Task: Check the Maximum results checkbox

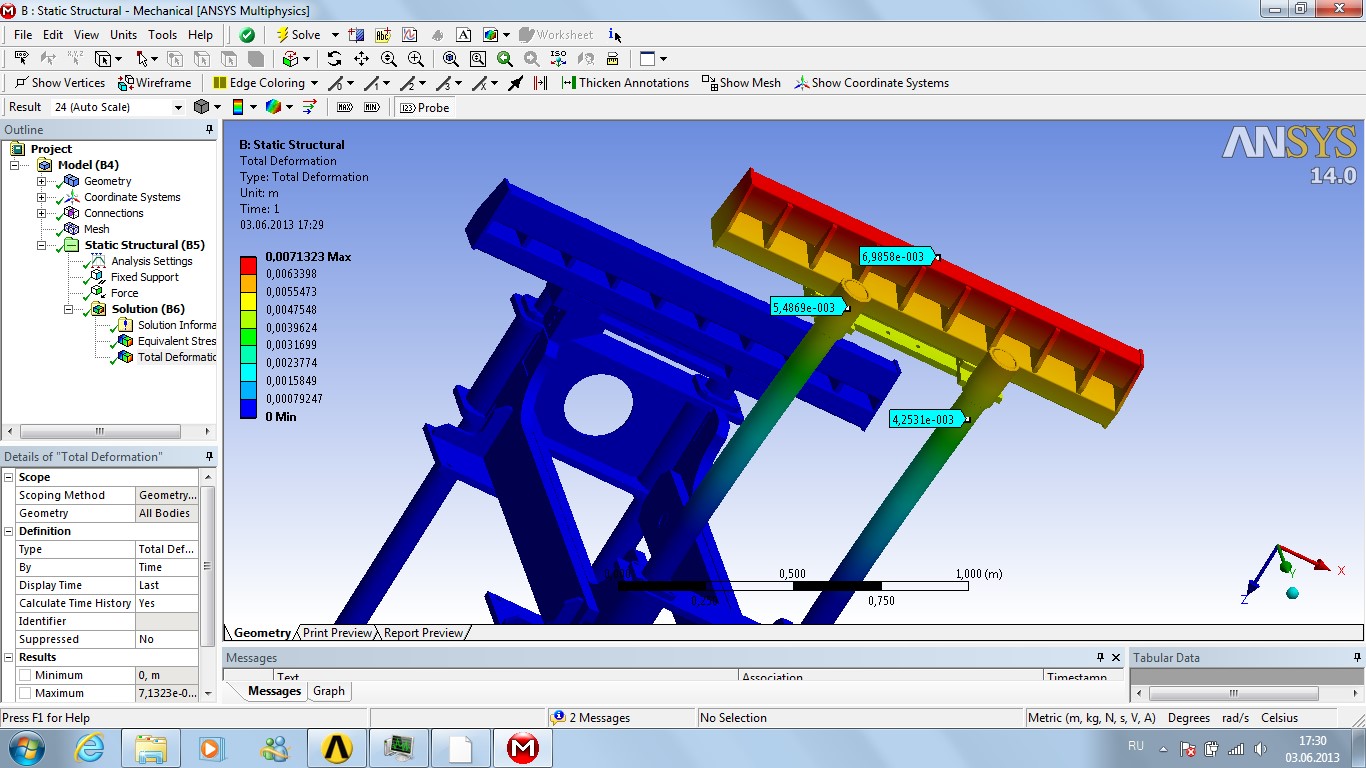Action: coord(25,694)
